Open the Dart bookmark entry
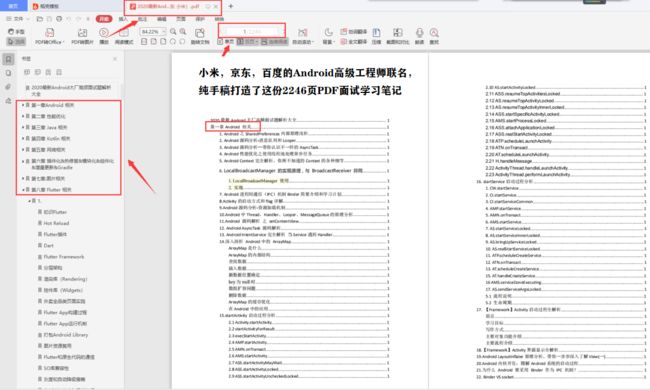This screenshot has height=390, width=650. (x=49, y=245)
